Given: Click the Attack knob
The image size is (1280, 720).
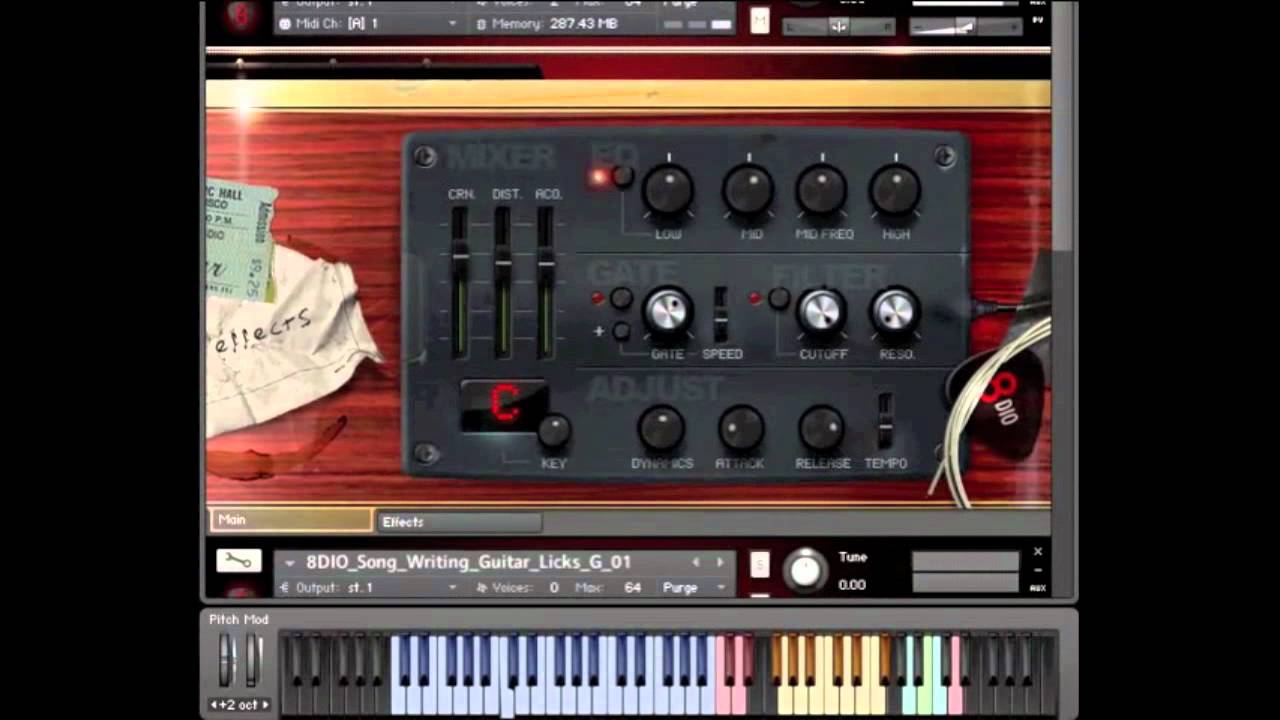Looking at the screenshot, I should tap(741, 428).
